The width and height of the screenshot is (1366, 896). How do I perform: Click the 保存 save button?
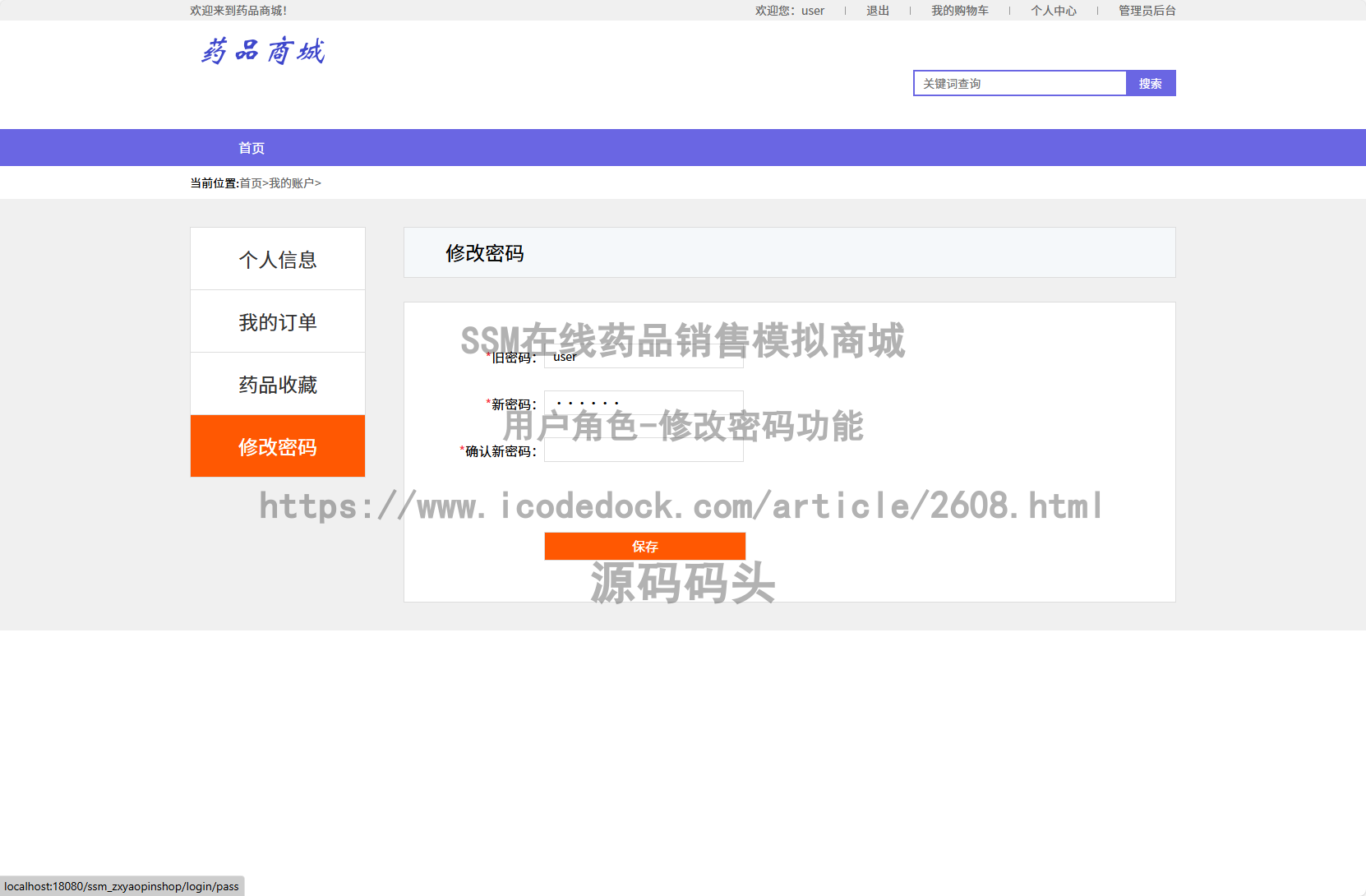pyautogui.click(x=644, y=546)
